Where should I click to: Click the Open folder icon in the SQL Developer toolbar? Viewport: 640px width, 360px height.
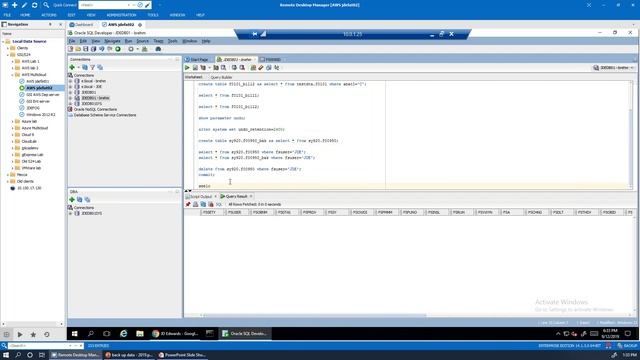click(78, 49)
